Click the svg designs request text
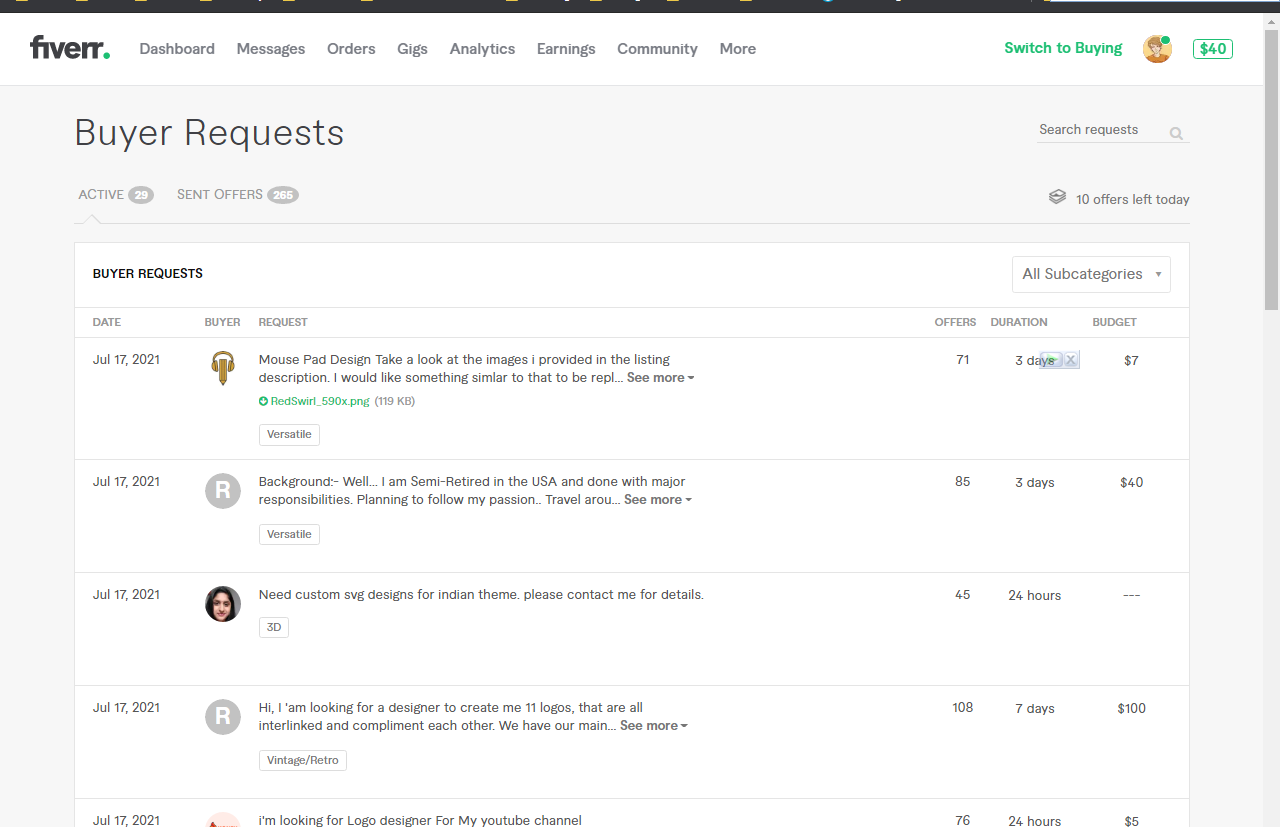Viewport: 1280px width, 827px height. [x=481, y=595]
